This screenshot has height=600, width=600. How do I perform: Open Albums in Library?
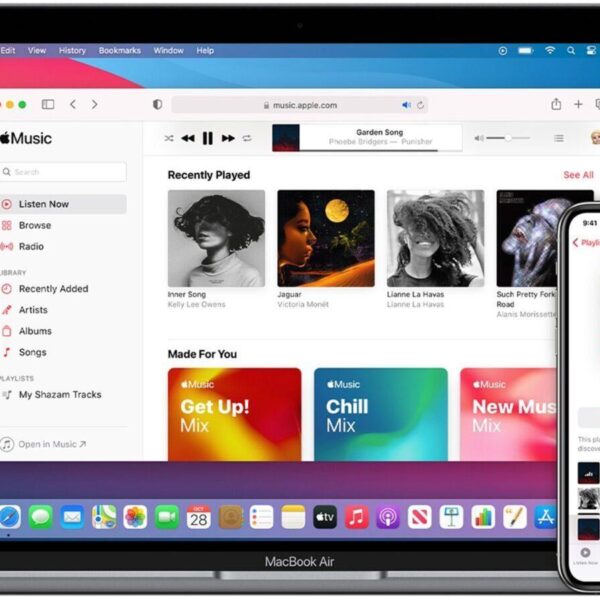[27, 331]
